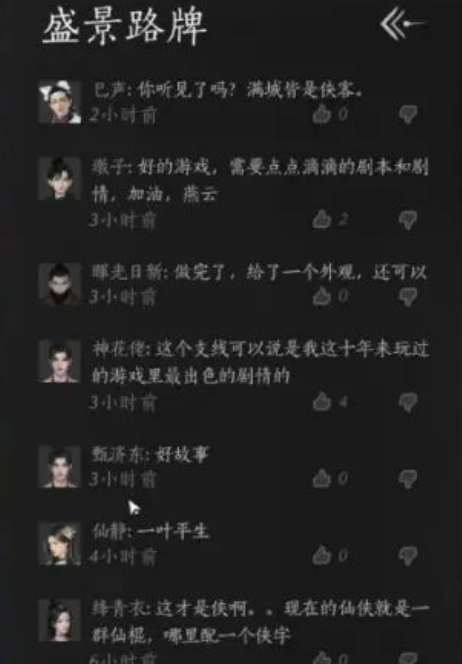
Task: Like the 给了一个外观 comment
Action: (x=321, y=296)
